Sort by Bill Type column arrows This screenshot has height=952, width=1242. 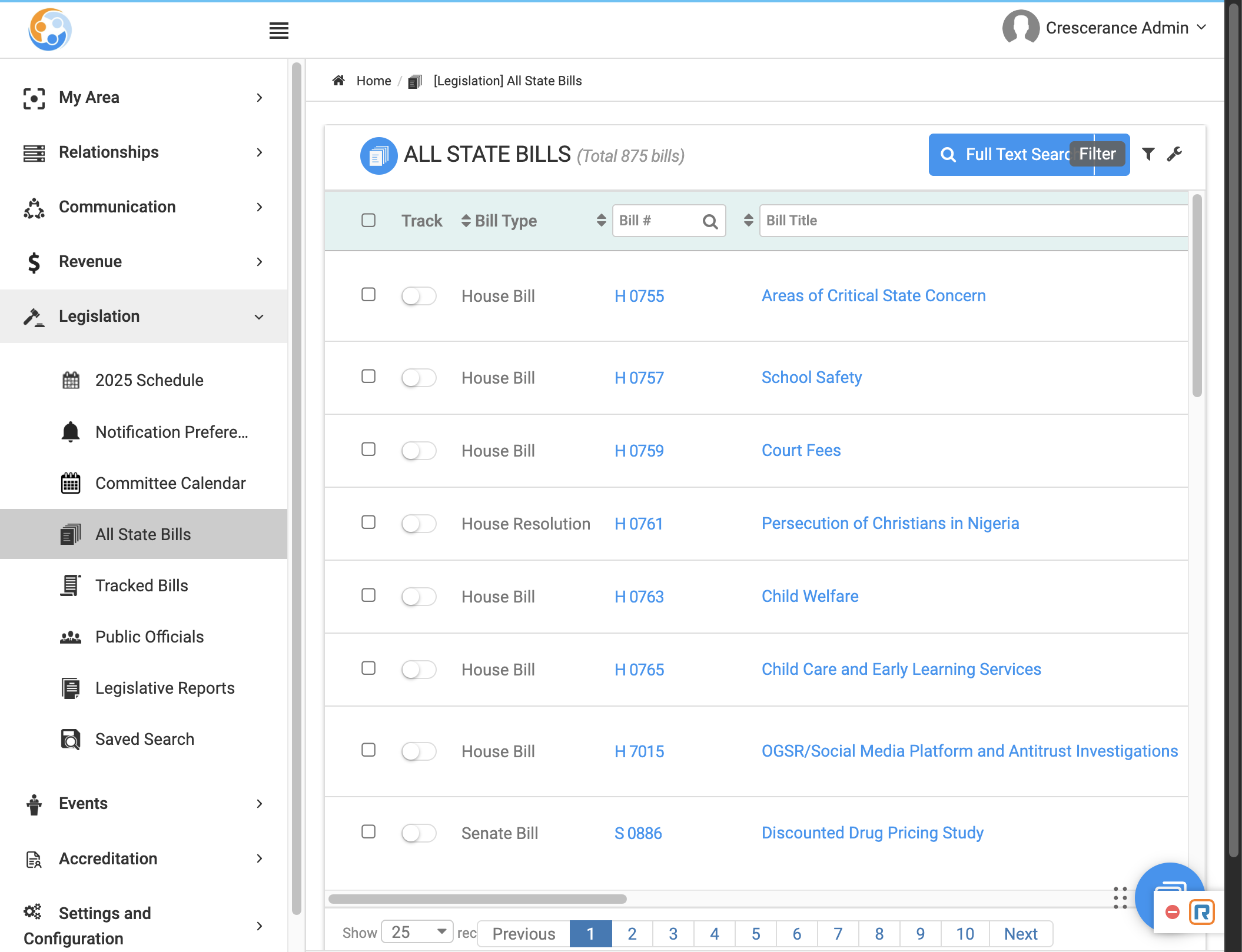(466, 221)
